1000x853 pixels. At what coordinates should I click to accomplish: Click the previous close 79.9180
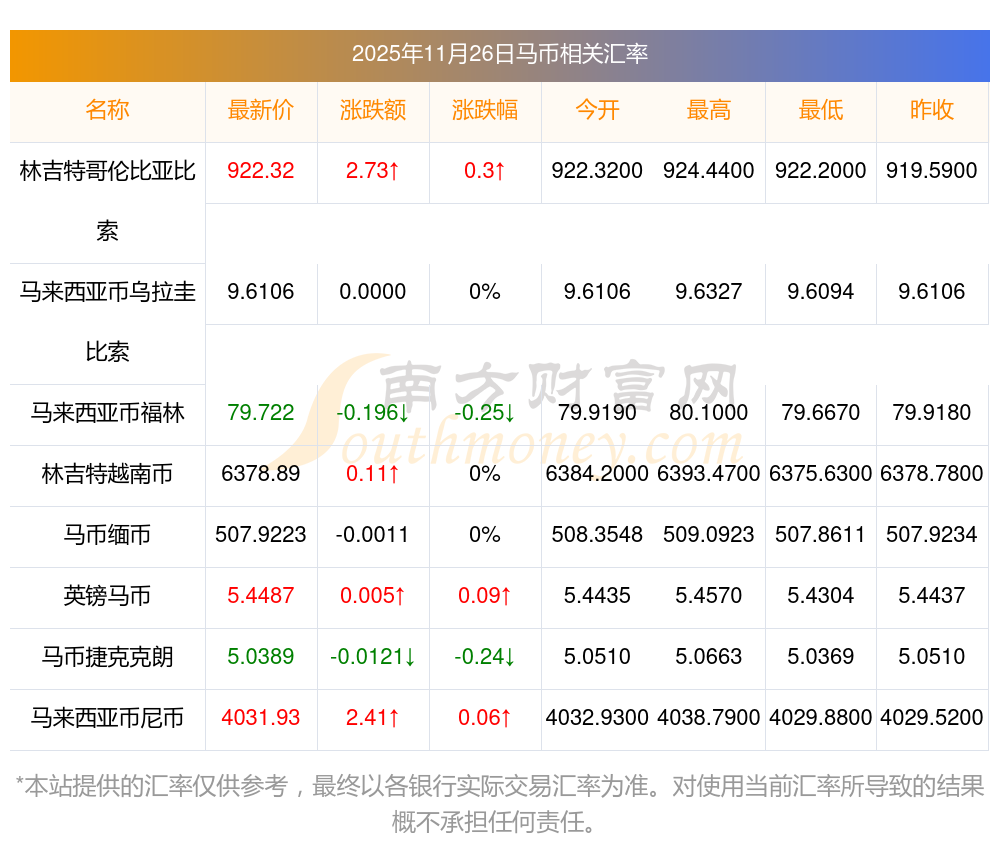pyautogui.click(x=932, y=413)
